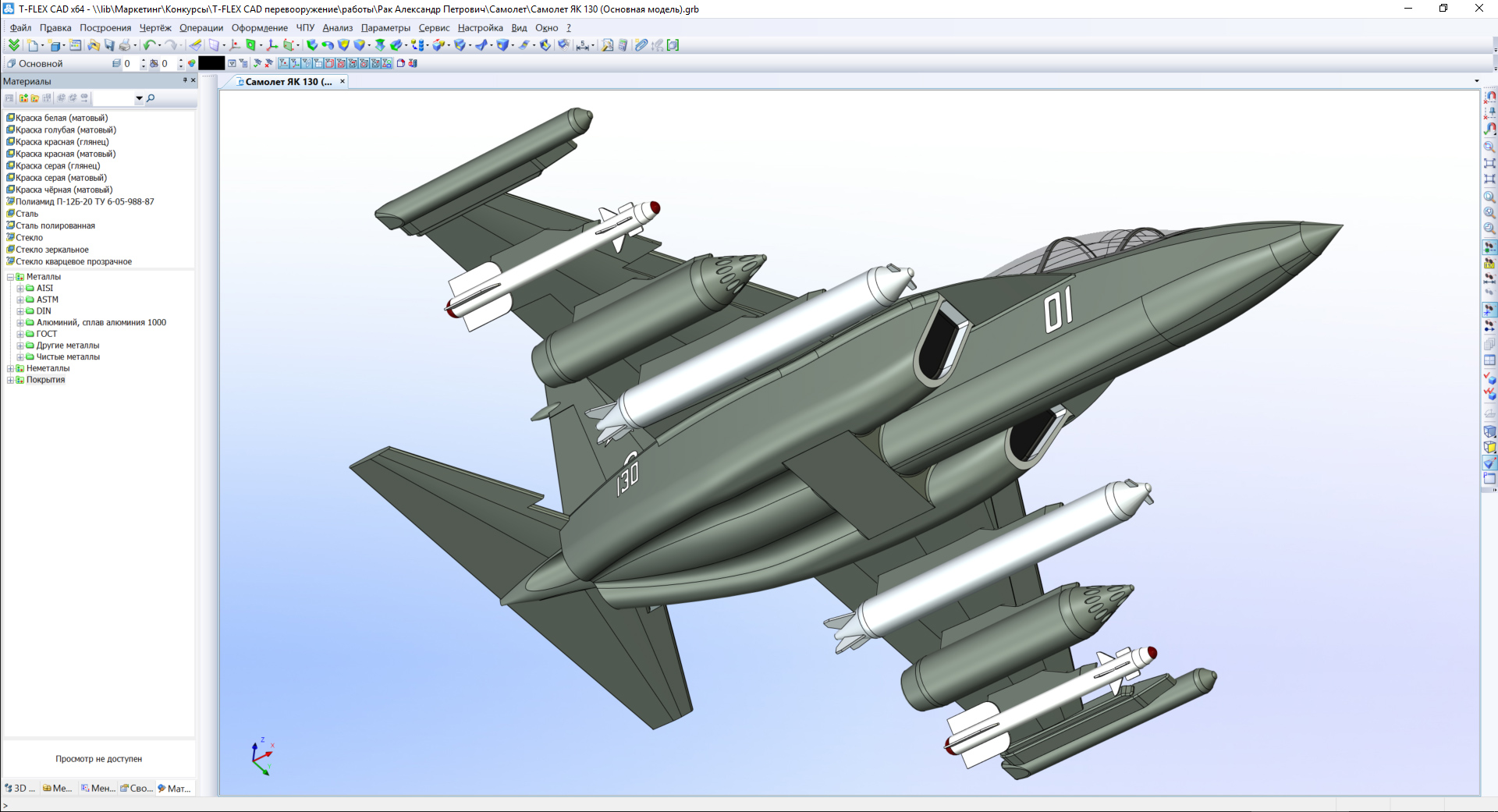
Task: Toggle the highlighted glasses view option
Action: (1489, 247)
